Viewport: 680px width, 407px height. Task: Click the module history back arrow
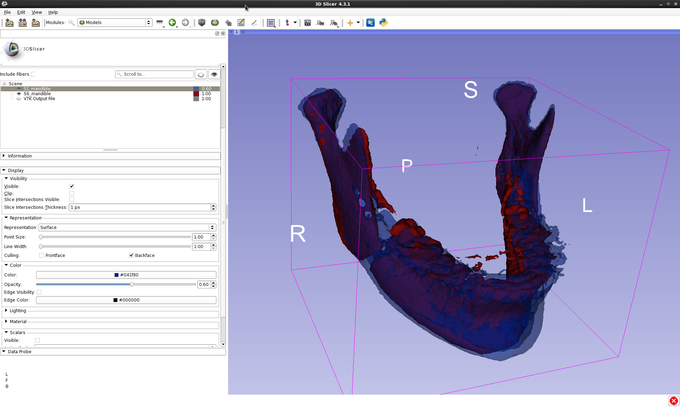(x=173, y=22)
